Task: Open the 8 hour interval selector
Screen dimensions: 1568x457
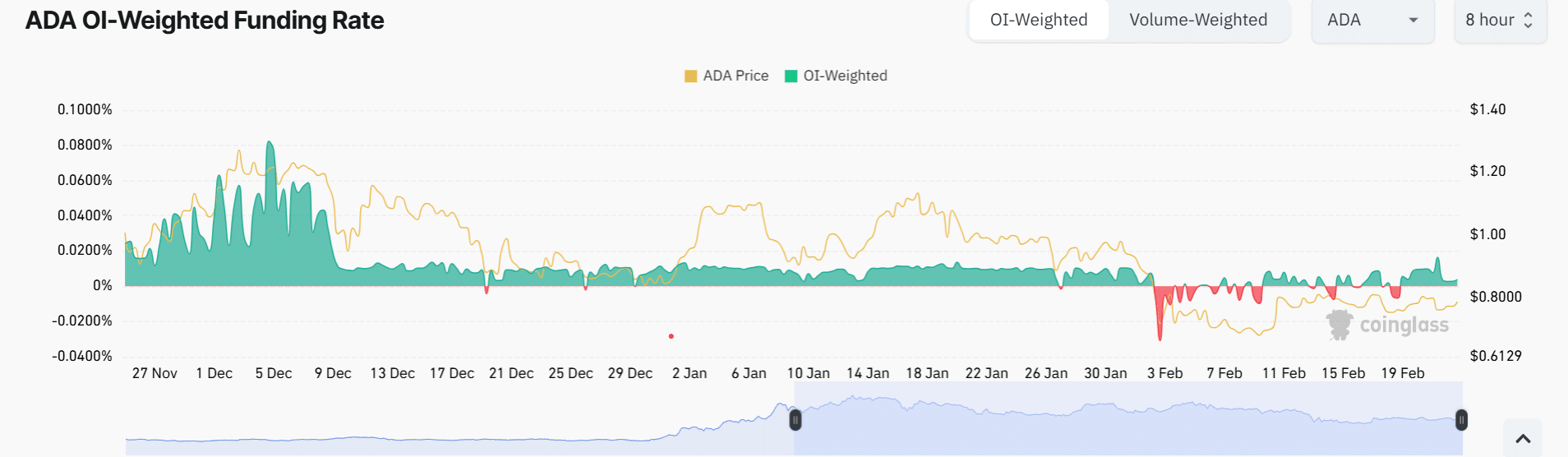Action: (x=1499, y=20)
